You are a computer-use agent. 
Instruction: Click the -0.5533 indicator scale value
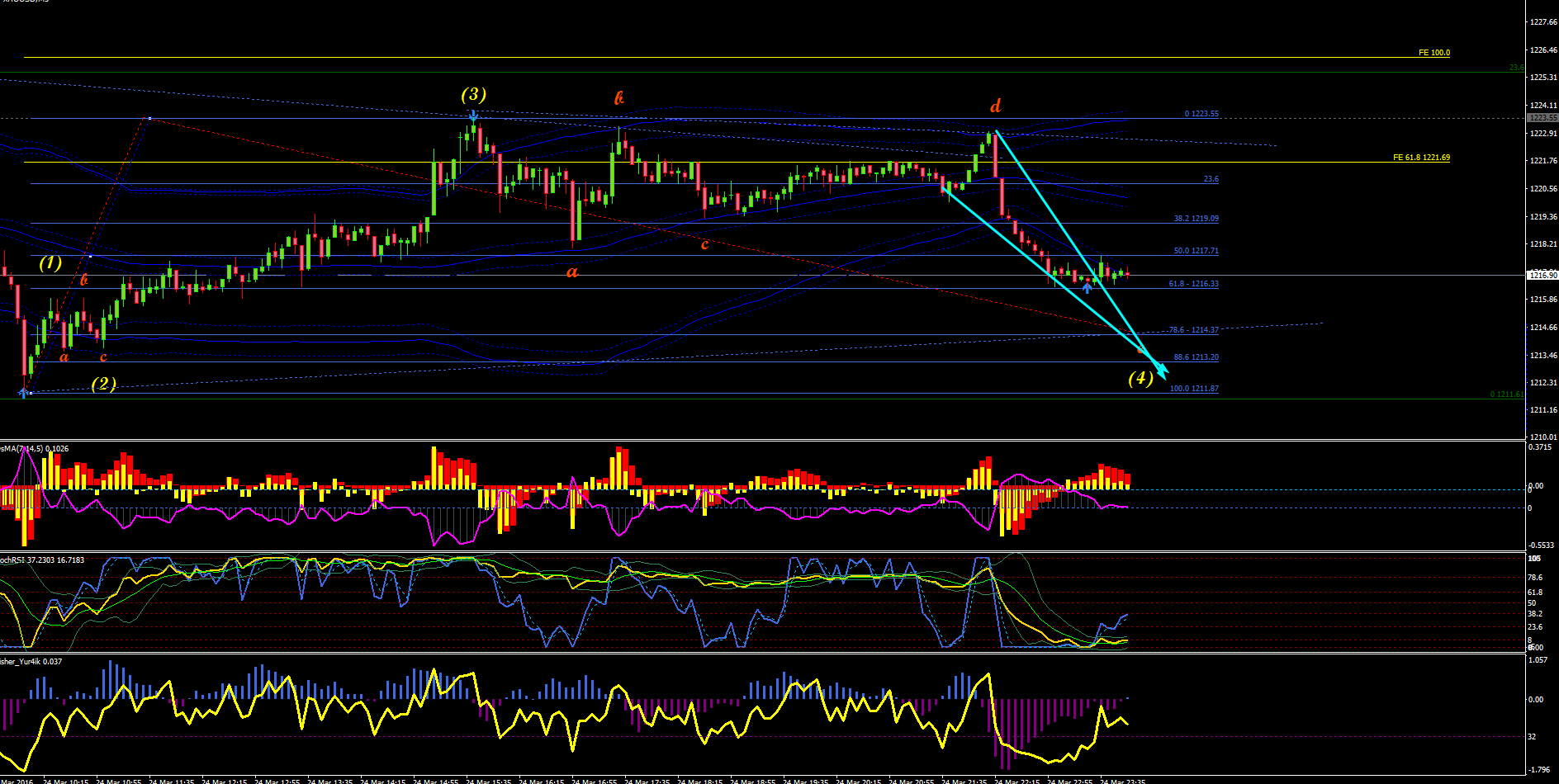[x=1542, y=545]
